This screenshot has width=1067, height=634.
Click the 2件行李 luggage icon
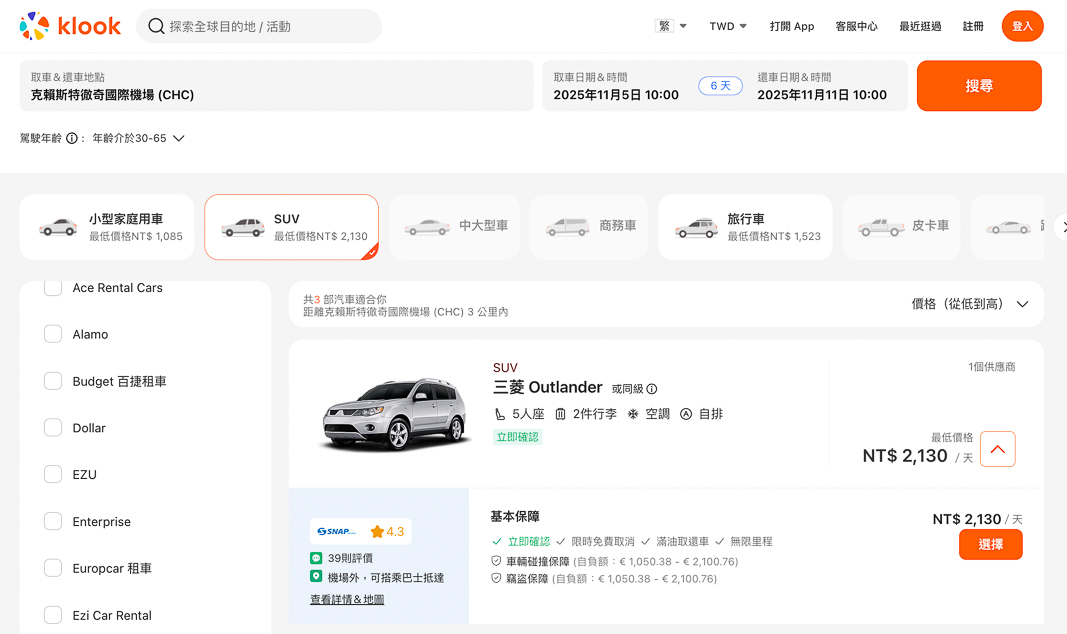[560, 414]
